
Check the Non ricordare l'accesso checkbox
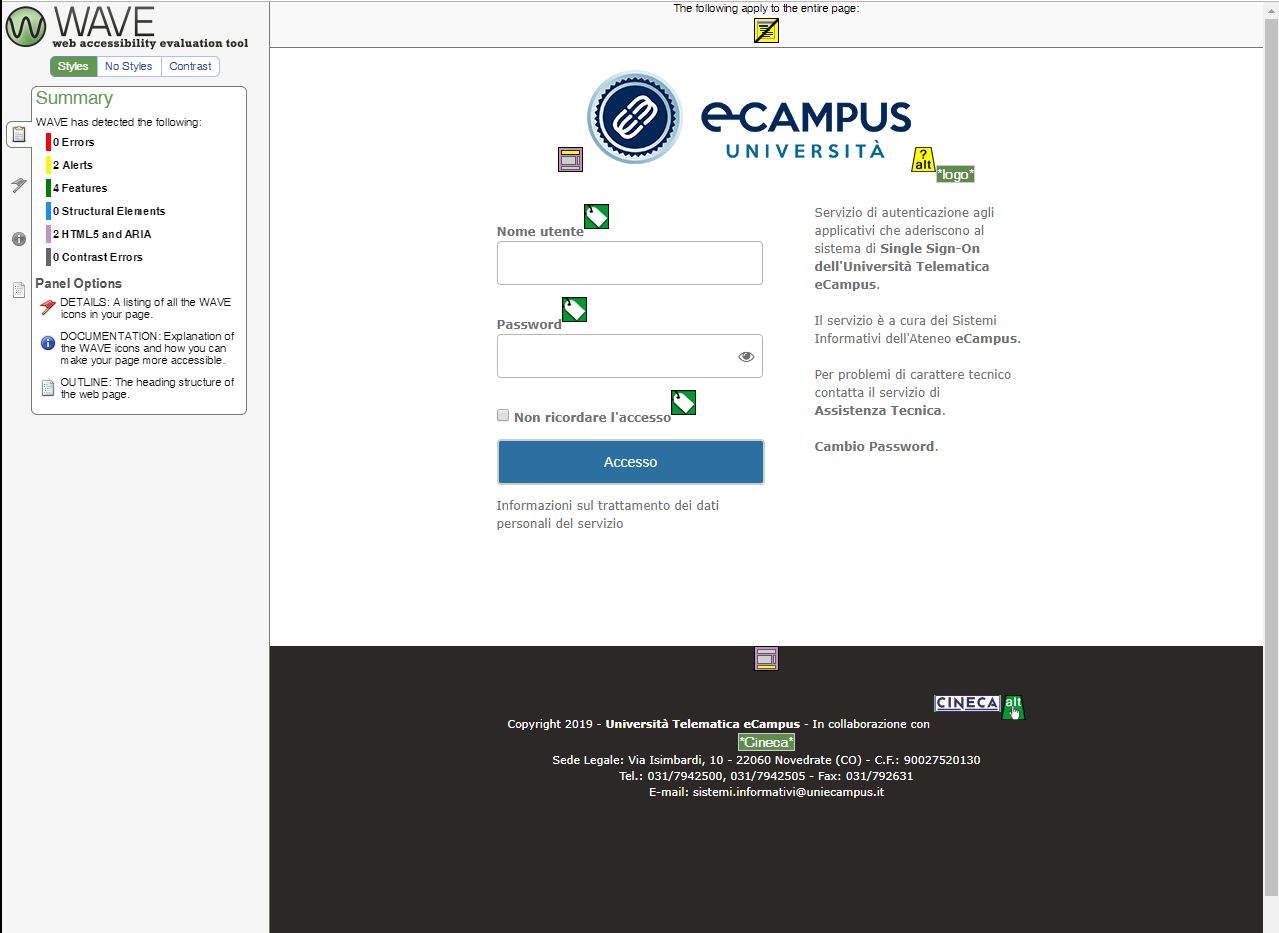503,415
